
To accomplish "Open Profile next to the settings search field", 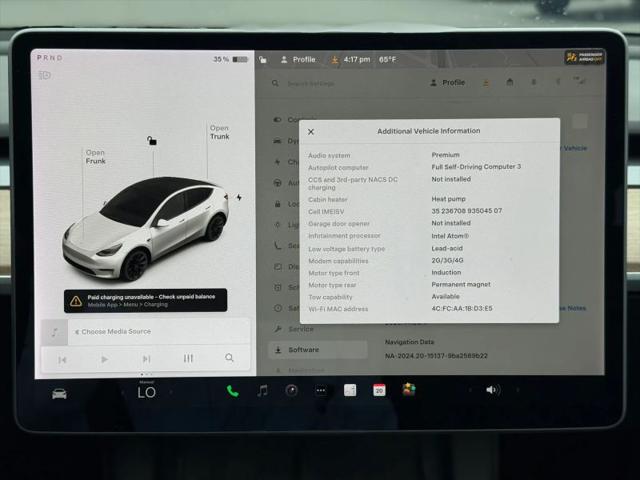I will 448,82.
